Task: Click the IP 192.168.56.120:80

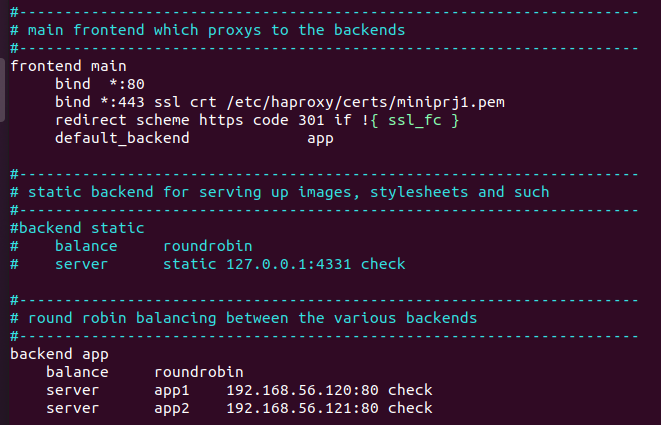Action: 302,390
